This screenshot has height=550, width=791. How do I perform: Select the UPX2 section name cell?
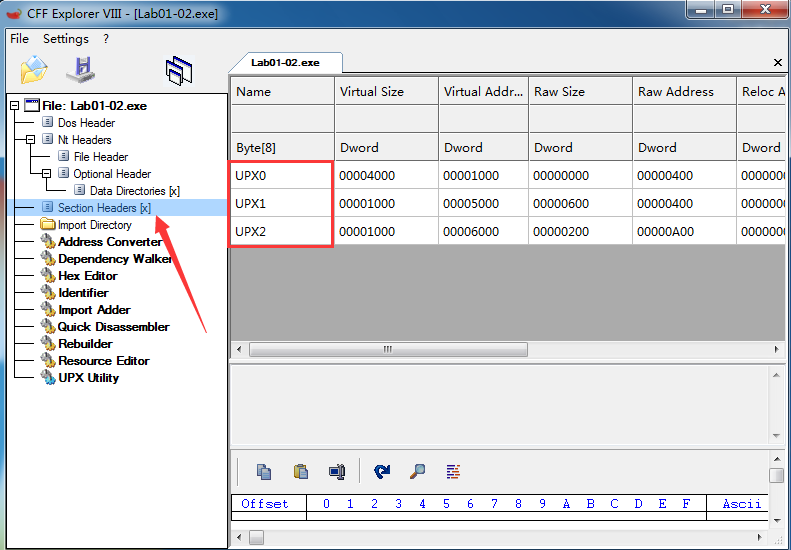(282, 232)
